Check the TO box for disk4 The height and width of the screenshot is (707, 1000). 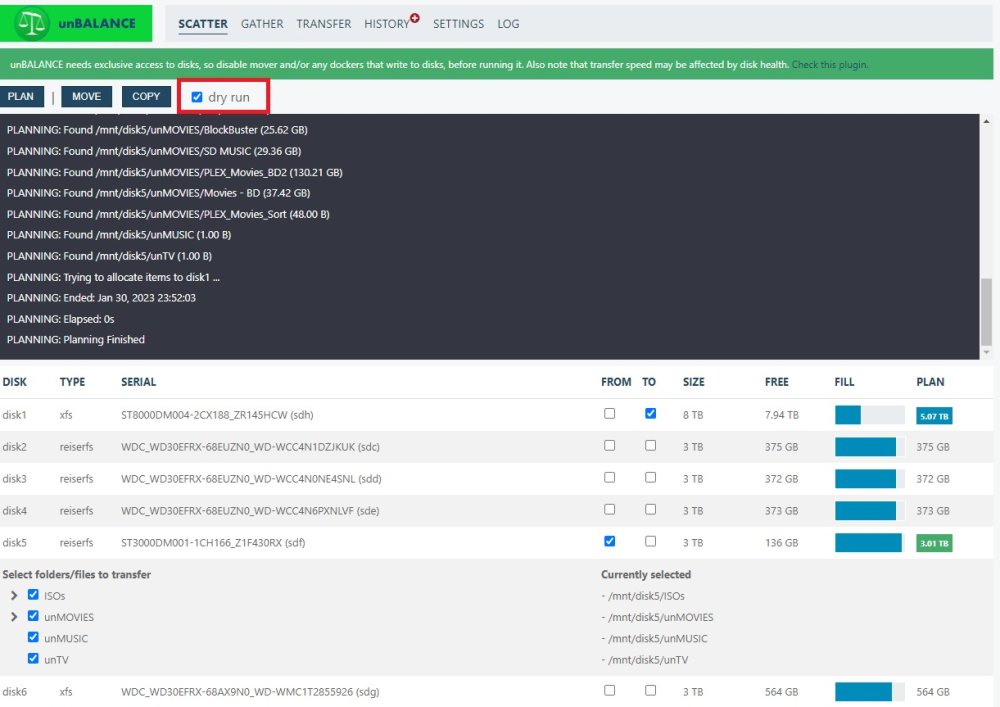pos(651,509)
